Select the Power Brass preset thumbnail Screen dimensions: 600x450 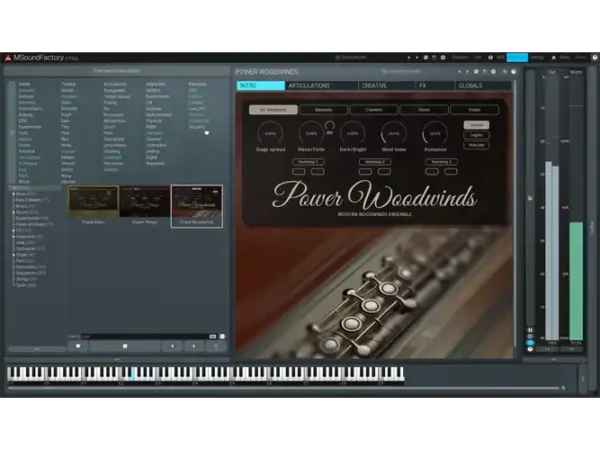pos(93,205)
